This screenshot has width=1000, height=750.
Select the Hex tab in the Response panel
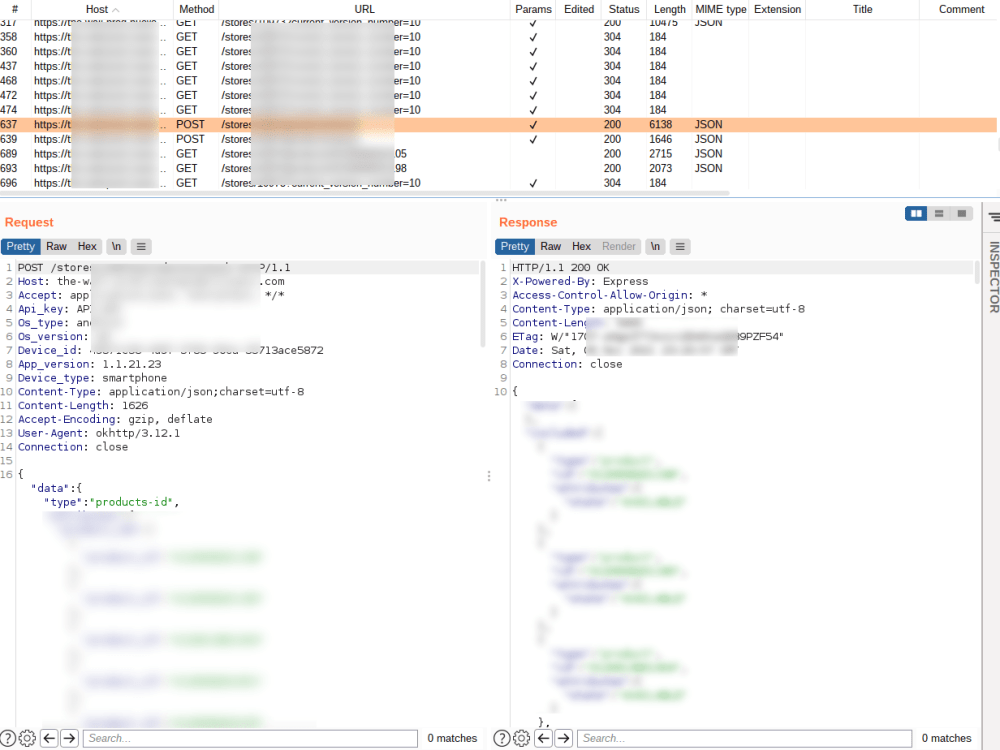click(581, 246)
